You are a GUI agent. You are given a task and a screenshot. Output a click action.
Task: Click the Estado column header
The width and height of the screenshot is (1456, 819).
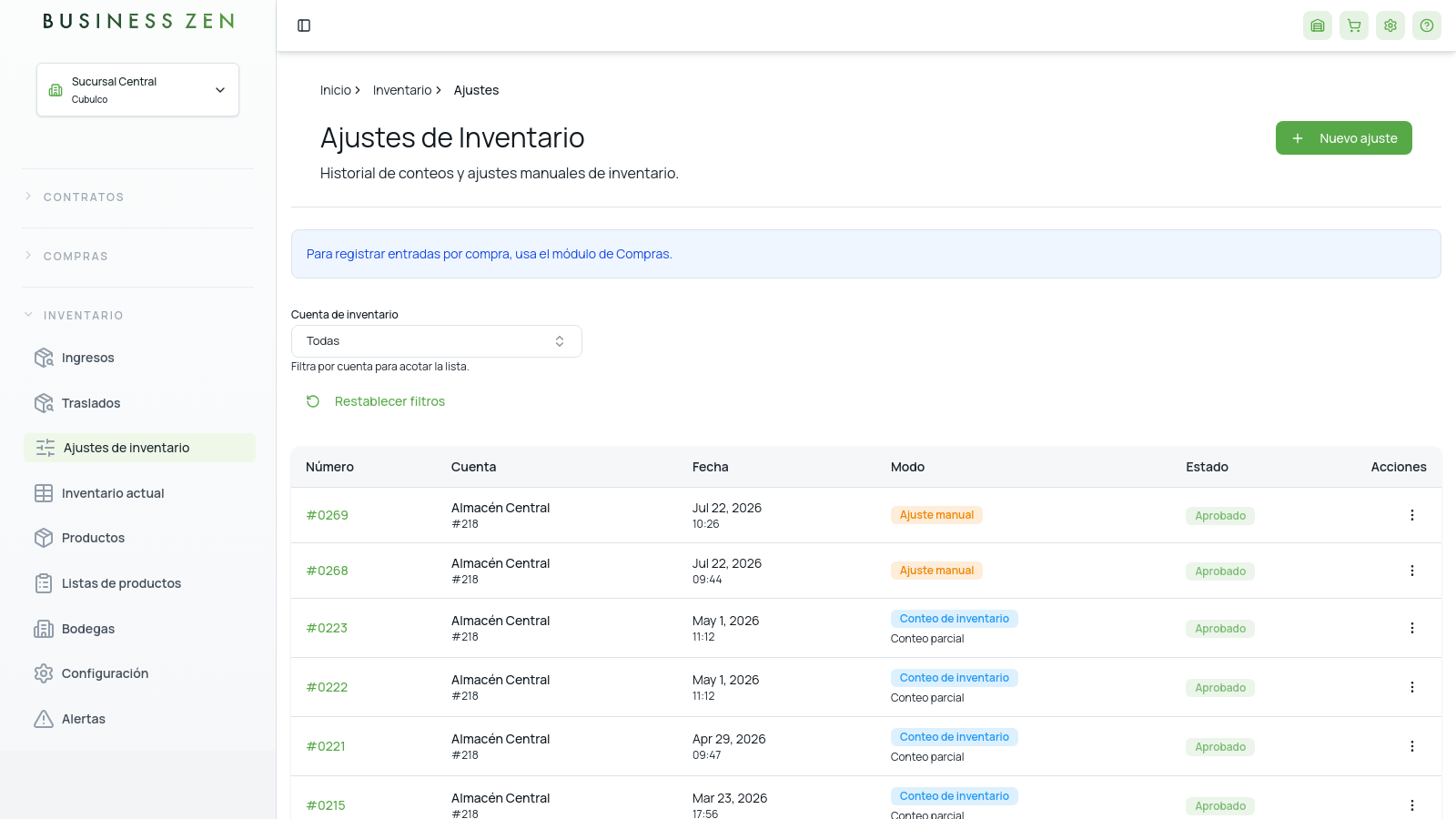tap(1207, 467)
